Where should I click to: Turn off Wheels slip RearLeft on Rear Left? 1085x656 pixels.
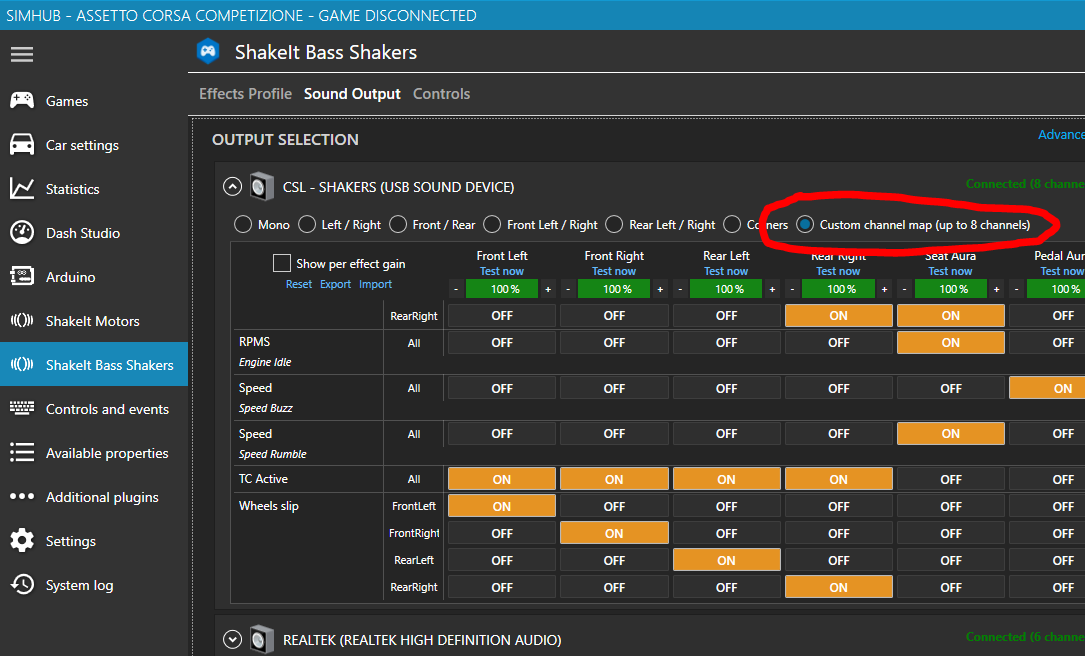pos(727,560)
